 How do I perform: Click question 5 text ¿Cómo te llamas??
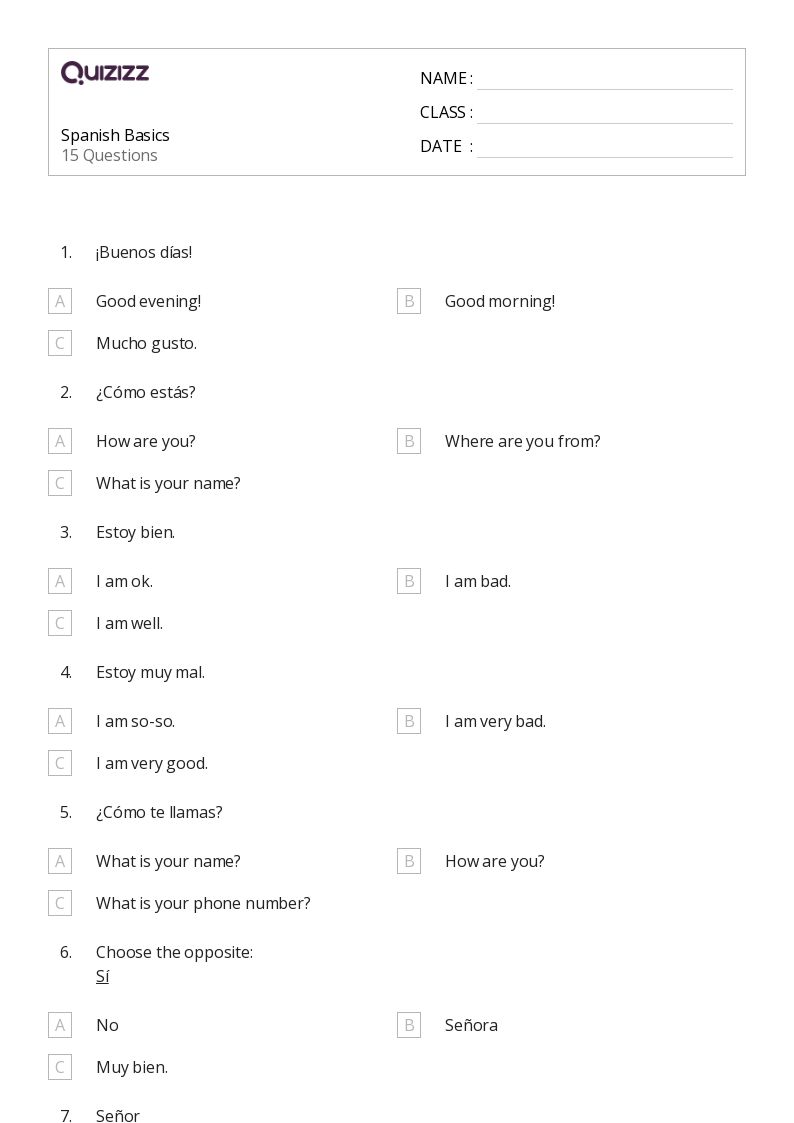[159, 812]
